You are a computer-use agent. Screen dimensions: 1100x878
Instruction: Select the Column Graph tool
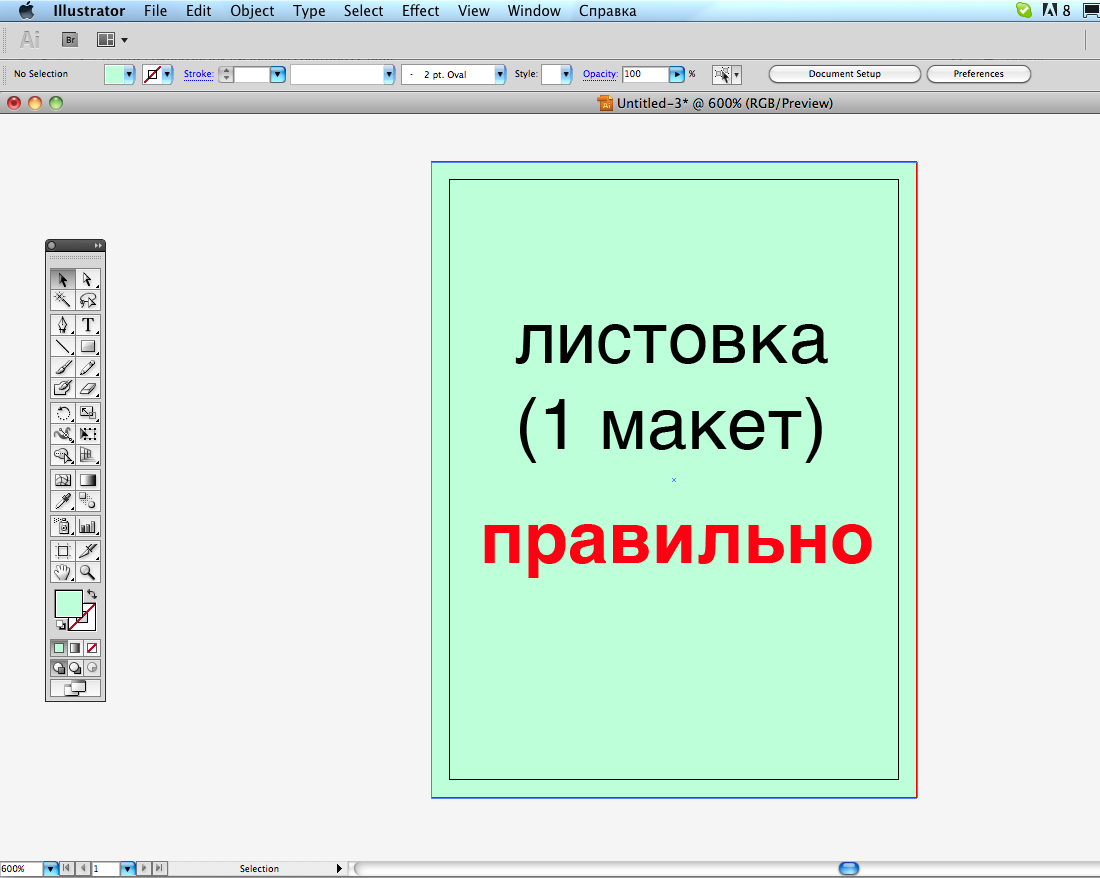(x=88, y=526)
